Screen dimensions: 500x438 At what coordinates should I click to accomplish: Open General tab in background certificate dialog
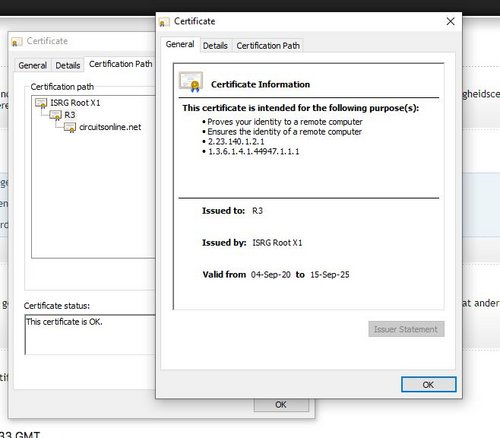[x=32, y=65]
